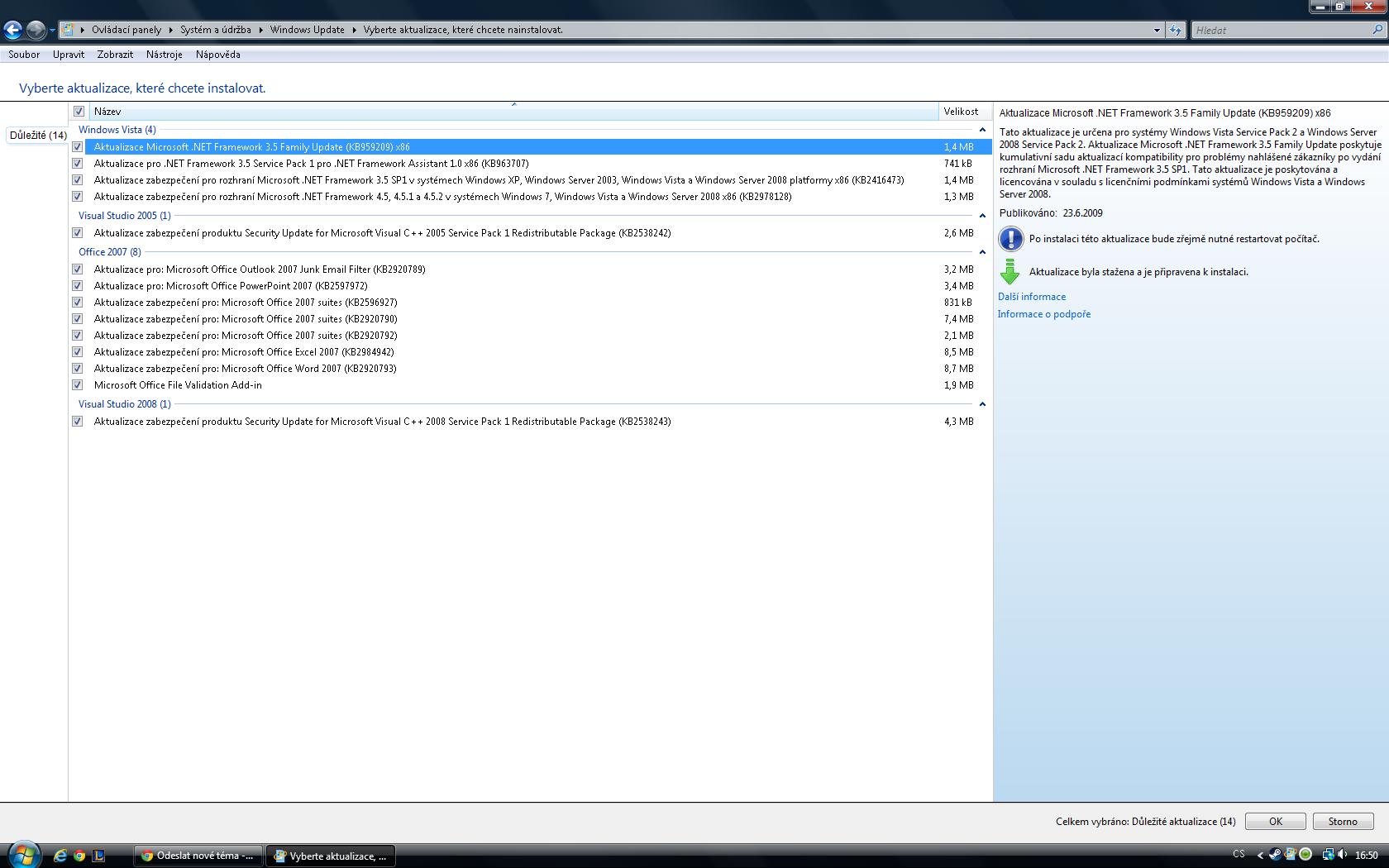This screenshot has width=1389, height=868.
Task: Uncheck the Word 2007 KB2920793 update
Action: [x=78, y=369]
